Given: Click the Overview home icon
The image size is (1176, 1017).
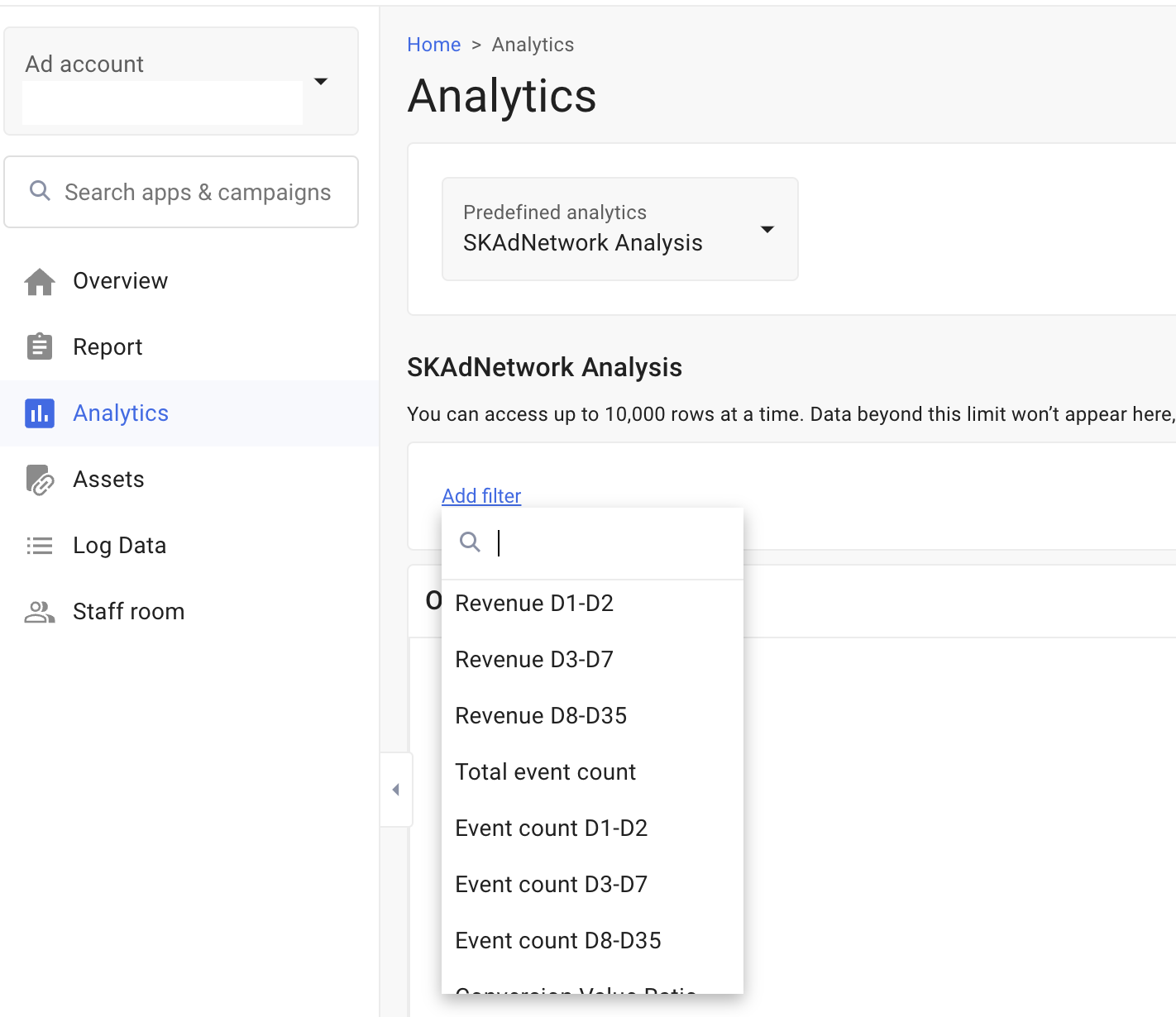Looking at the screenshot, I should [x=40, y=282].
